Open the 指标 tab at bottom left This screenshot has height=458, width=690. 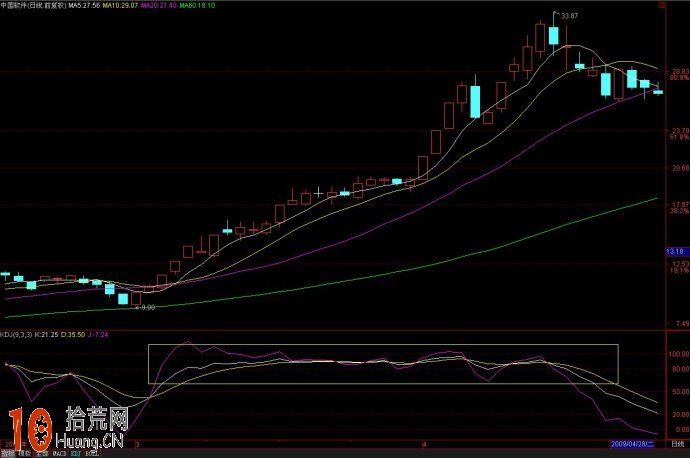click(8, 454)
